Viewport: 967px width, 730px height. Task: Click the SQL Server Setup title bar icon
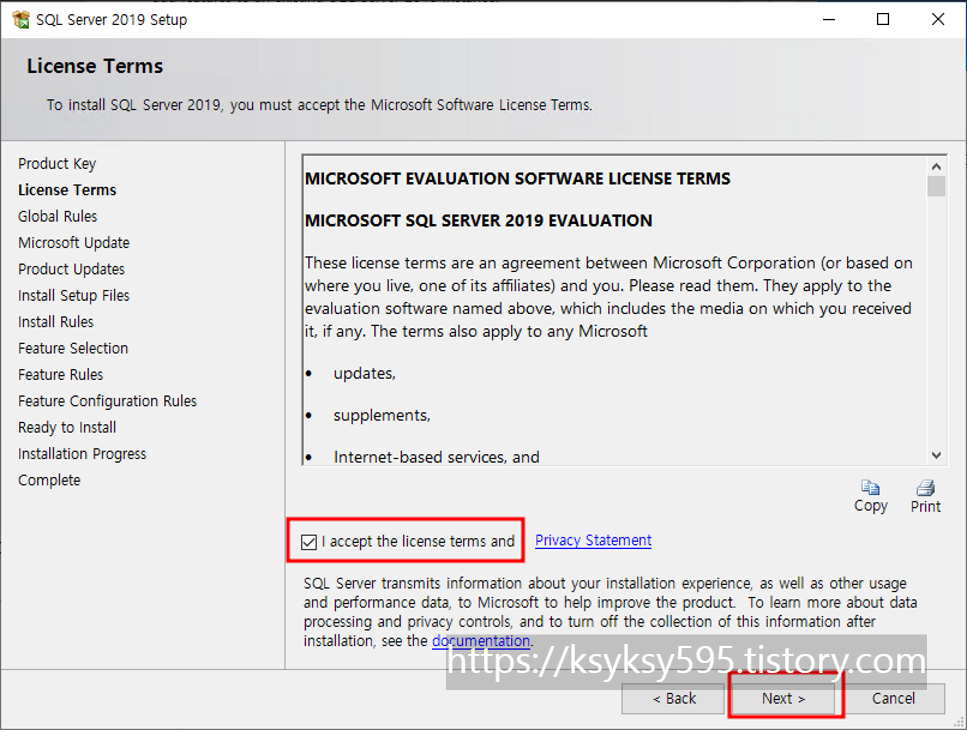[x=21, y=20]
